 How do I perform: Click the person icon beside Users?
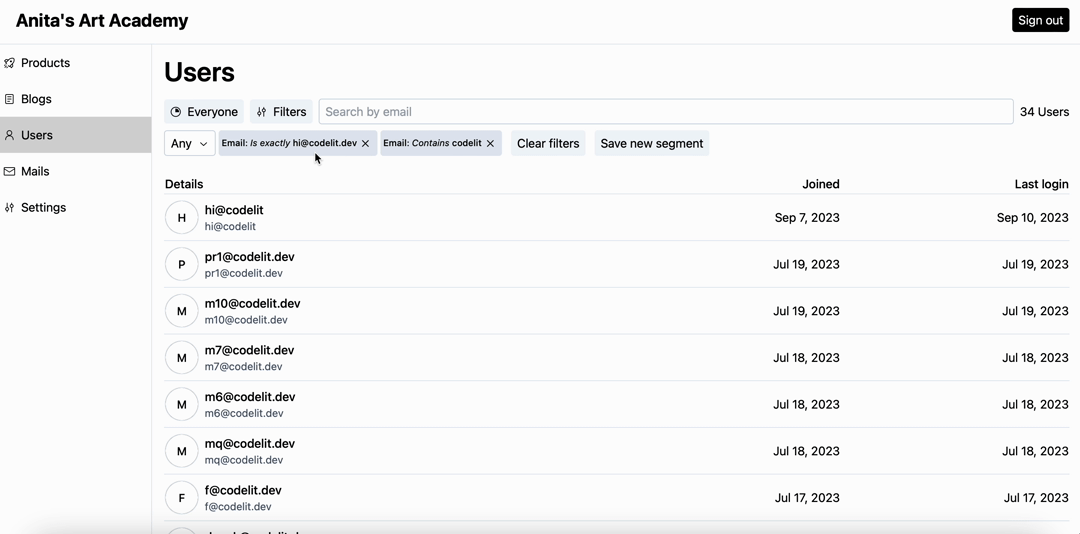tap(10, 135)
